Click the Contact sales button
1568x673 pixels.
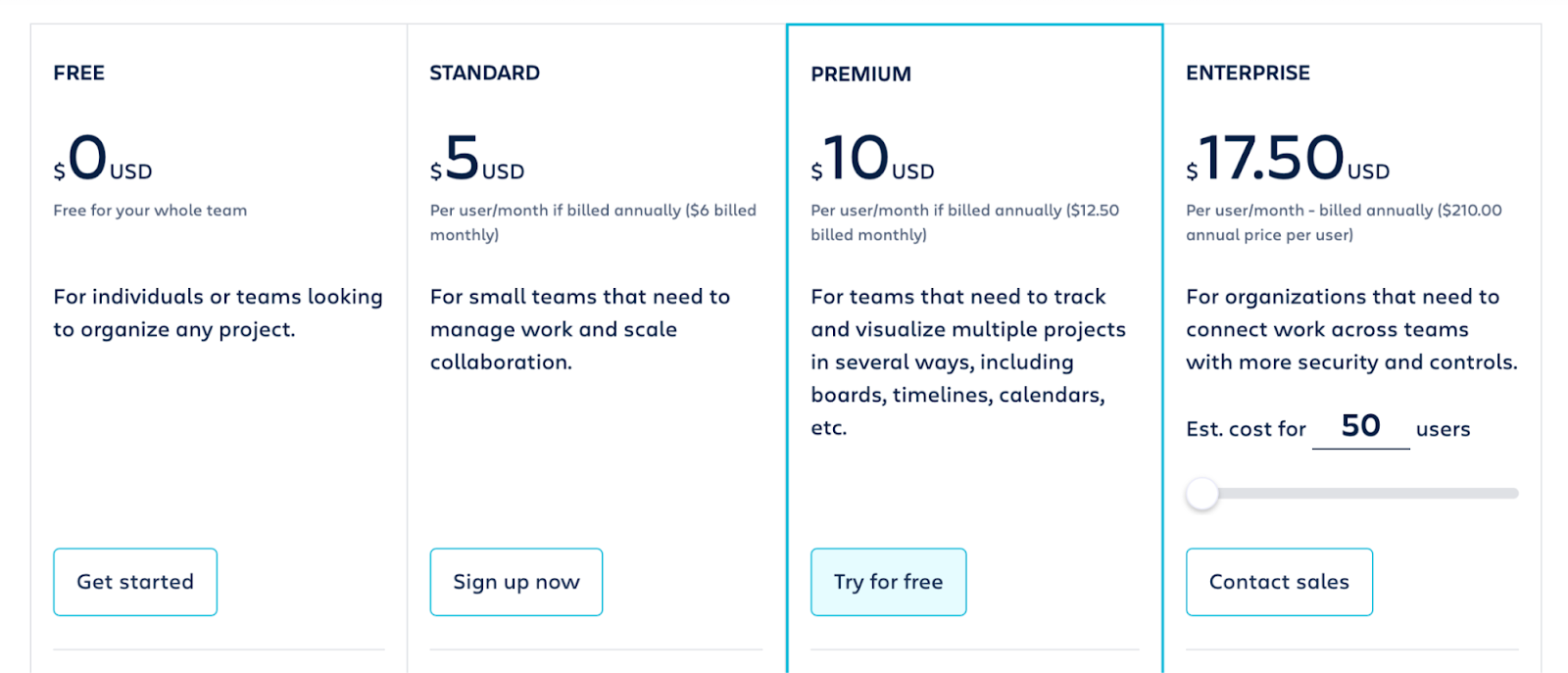tap(1279, 582)
